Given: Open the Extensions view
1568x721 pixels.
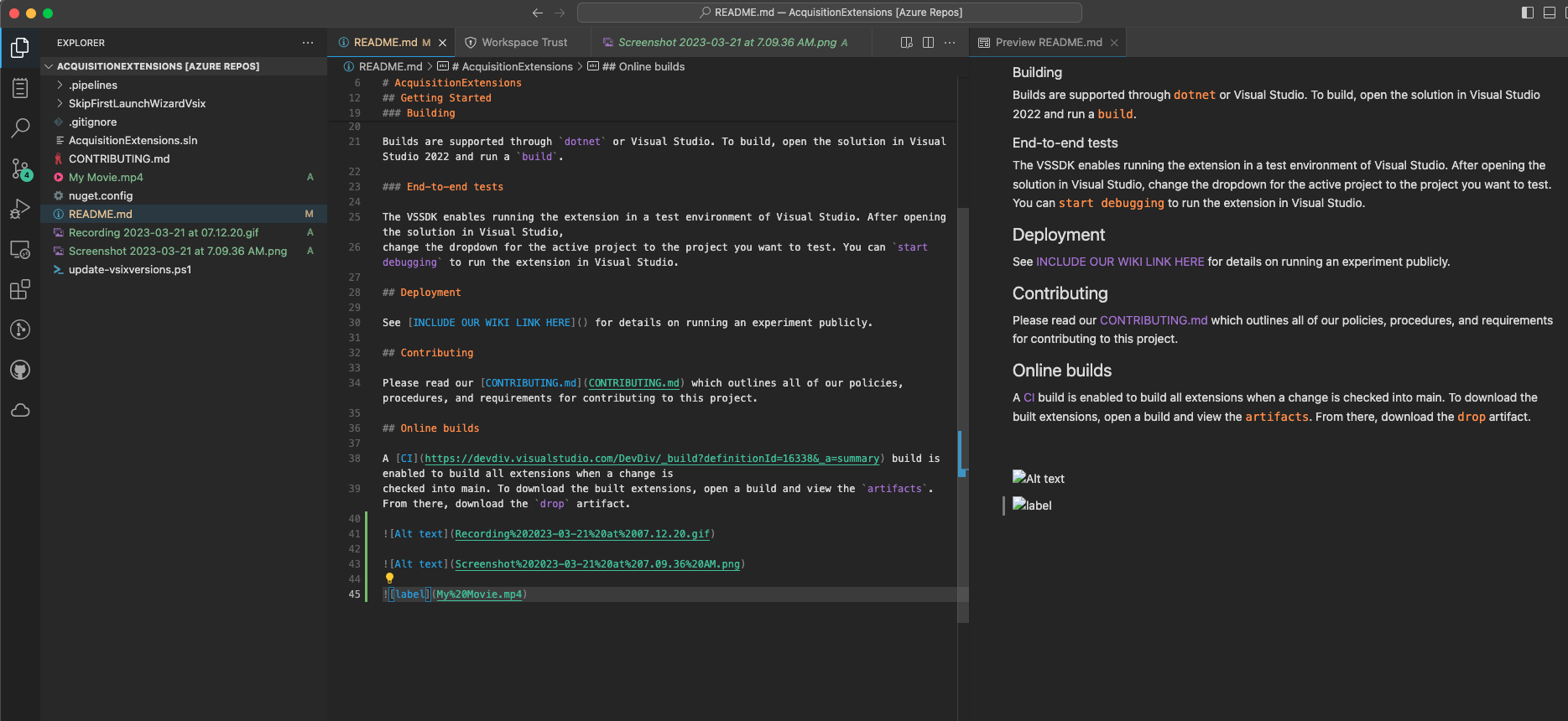Looking at the screenshot, I should coord(20,290).
